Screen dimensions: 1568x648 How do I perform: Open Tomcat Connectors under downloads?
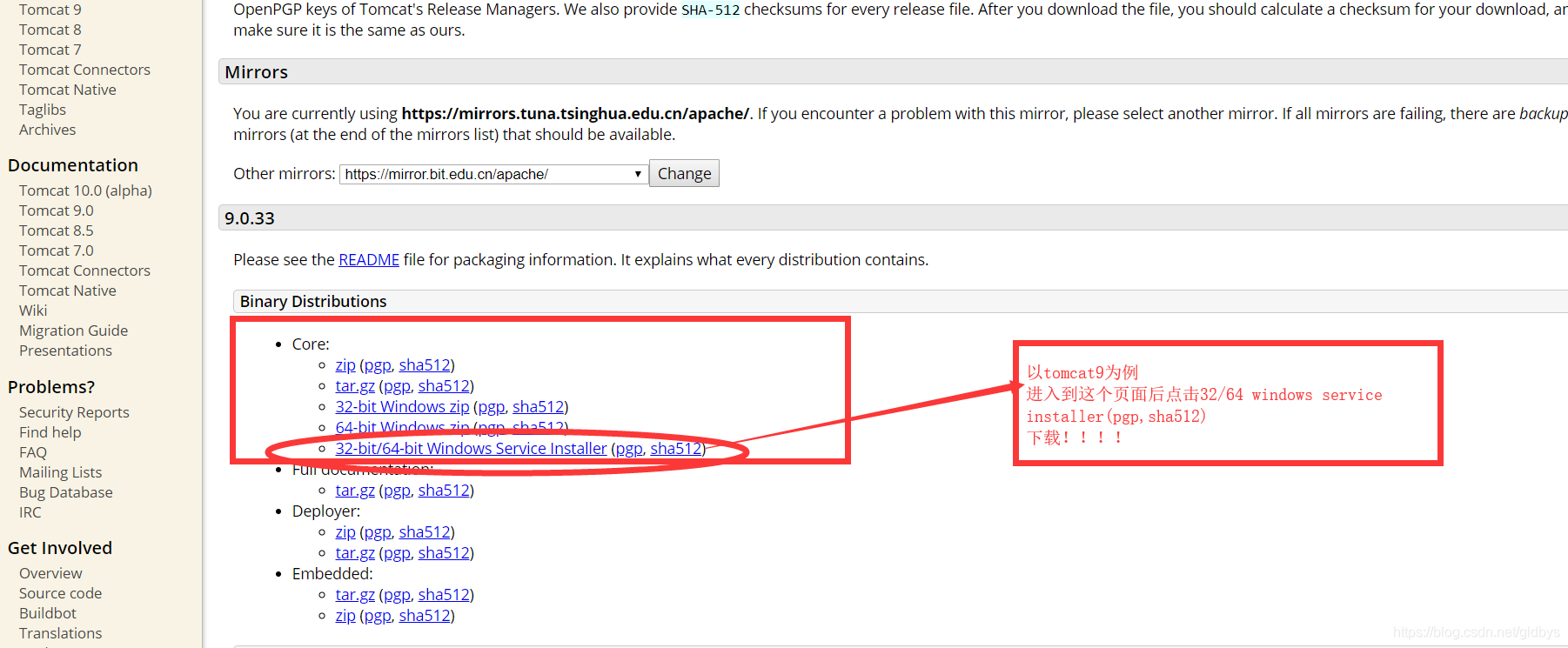click(x=84, y=70)
